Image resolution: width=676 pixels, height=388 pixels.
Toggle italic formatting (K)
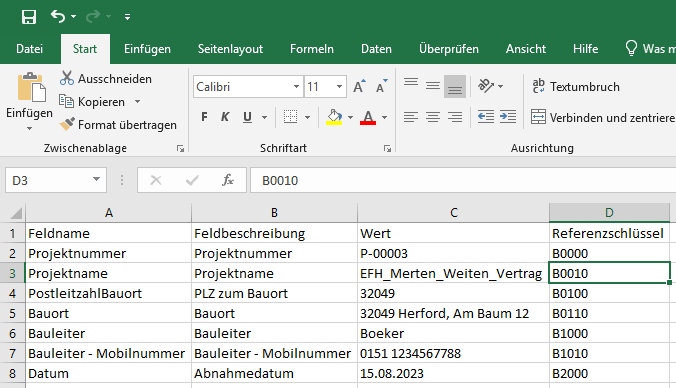pos(225,117)
